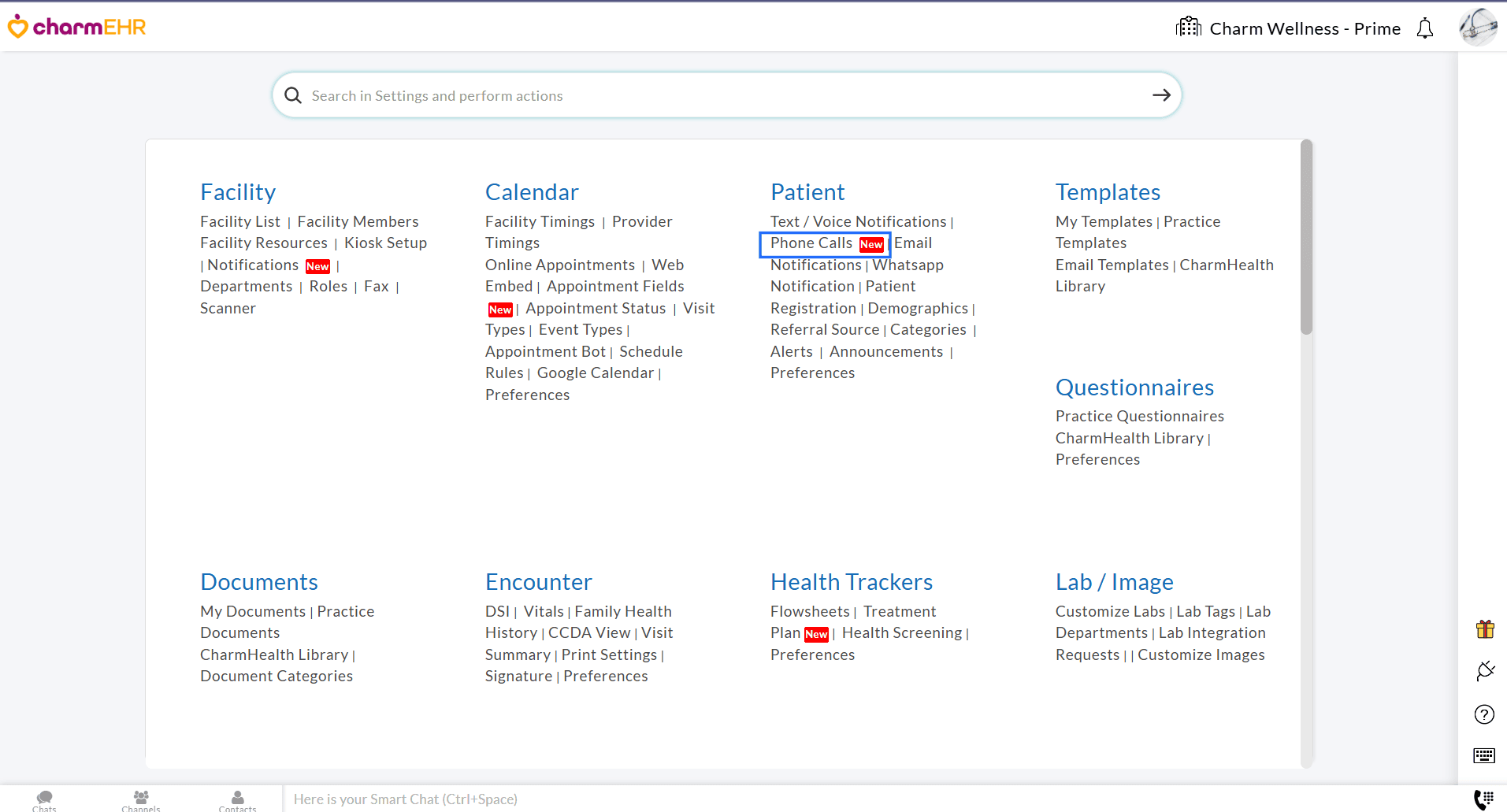Open the Templates section heading
Image resolution: width=1507 pixels, height=812 pixels.
pos(1108,192)
